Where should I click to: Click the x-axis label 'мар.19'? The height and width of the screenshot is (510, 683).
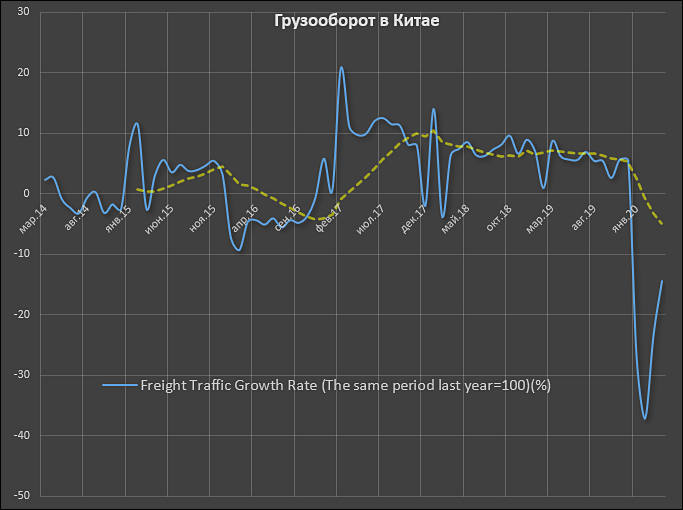pos(540,219)
